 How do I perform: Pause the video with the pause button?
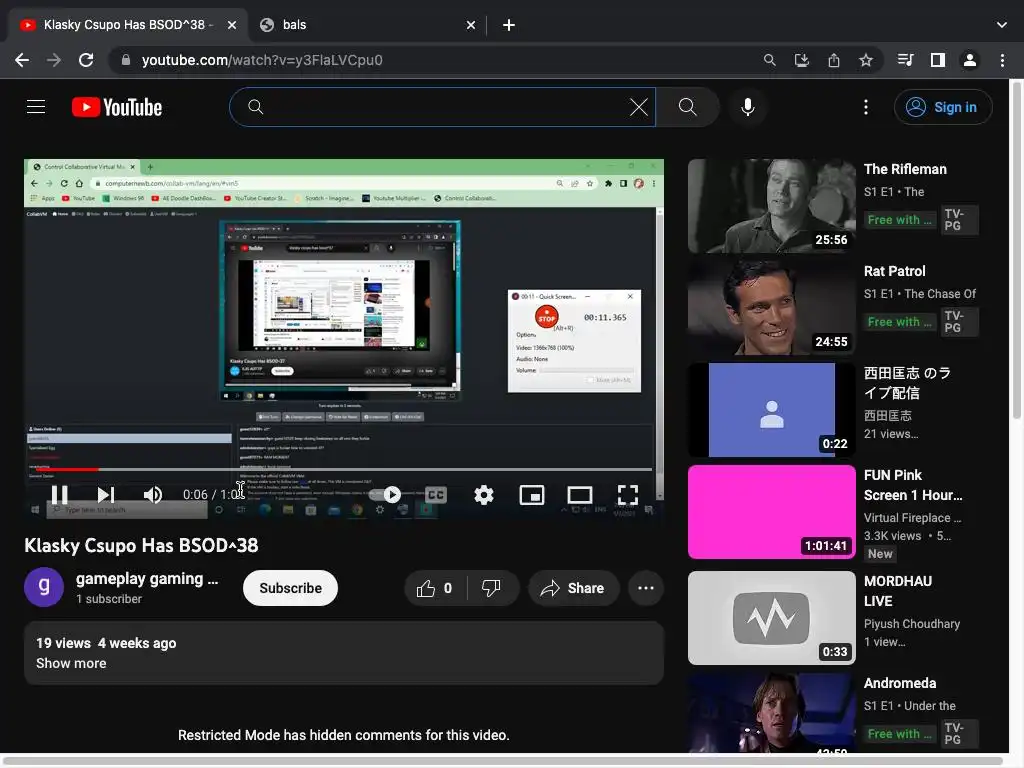[59, 494]
